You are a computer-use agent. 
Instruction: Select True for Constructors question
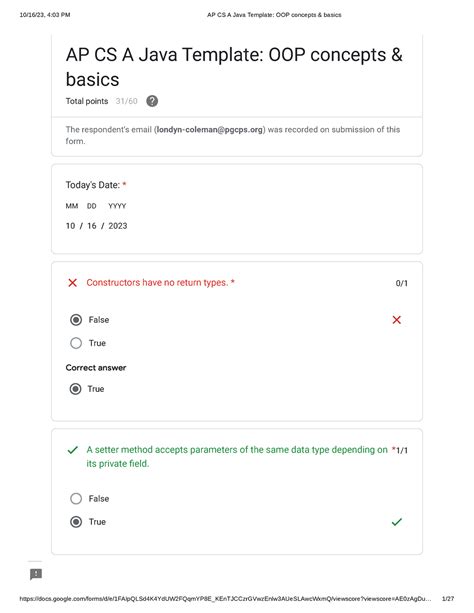coord(76,343)
